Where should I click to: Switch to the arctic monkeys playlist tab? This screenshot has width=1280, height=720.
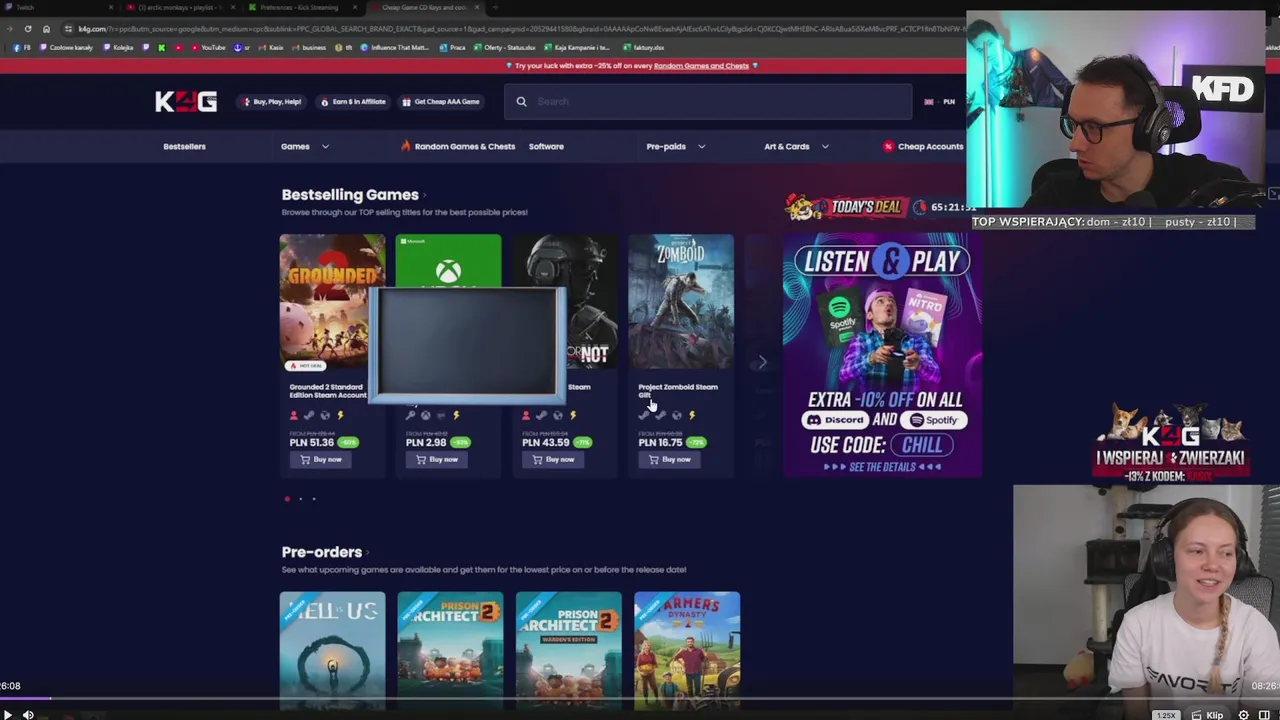(181, 7)
